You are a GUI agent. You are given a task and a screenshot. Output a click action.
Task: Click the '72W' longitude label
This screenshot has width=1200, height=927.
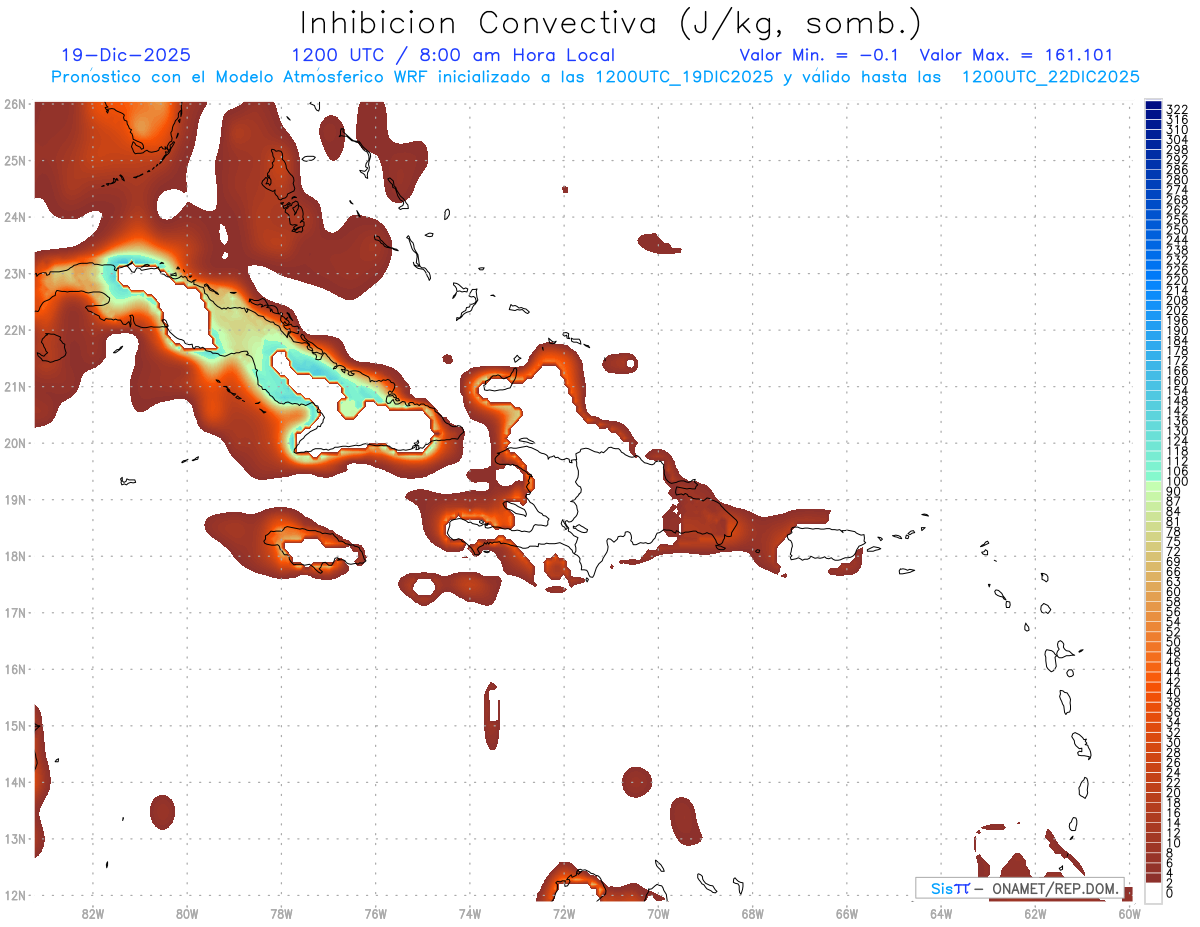[564, 913]
